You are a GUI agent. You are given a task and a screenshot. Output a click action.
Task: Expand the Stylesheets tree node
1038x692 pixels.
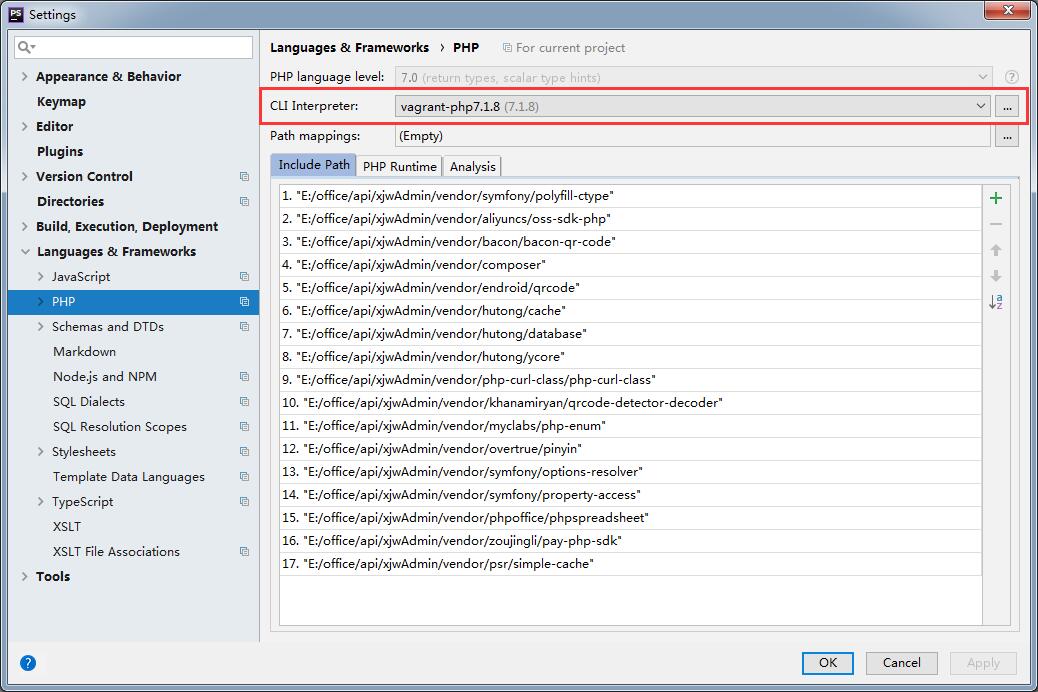click(x=40, y=452)
